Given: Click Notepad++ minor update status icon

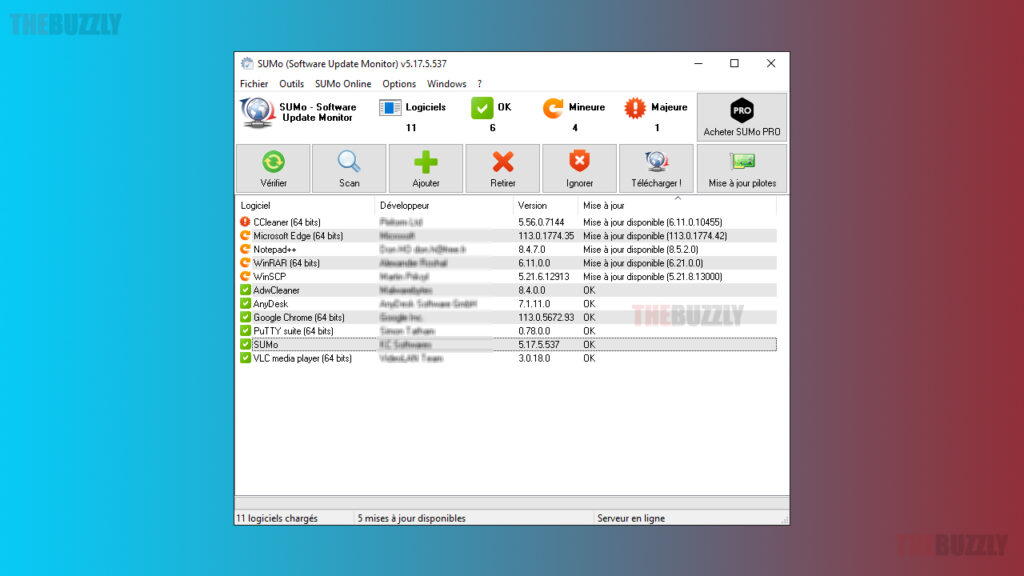Looking at the screenshot, I should [x=245, y=249].
